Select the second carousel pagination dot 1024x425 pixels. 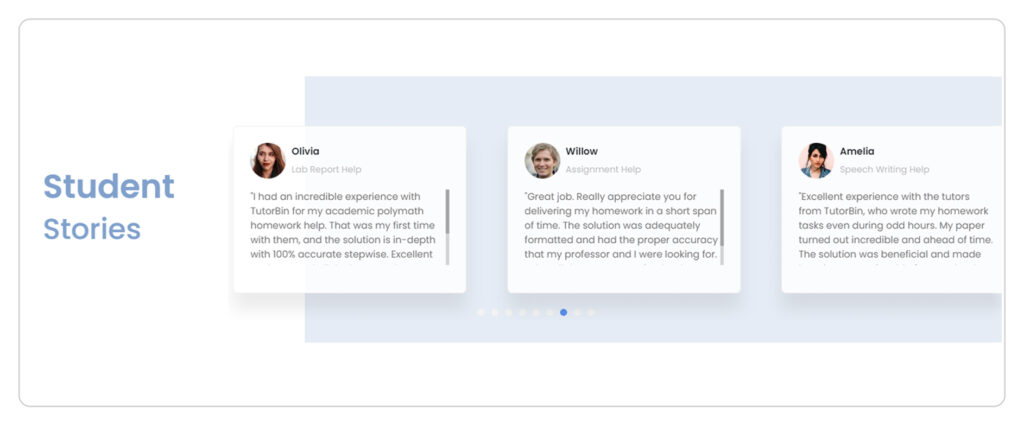coord(495,313)
